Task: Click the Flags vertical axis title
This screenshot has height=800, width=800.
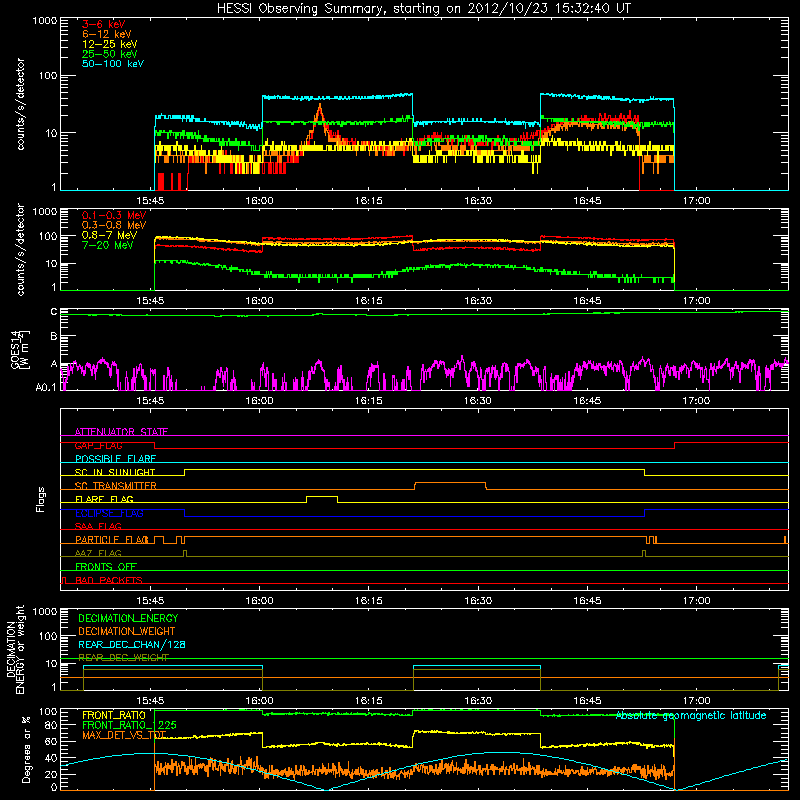Action: pyautogui.click(x=41, y=499)
